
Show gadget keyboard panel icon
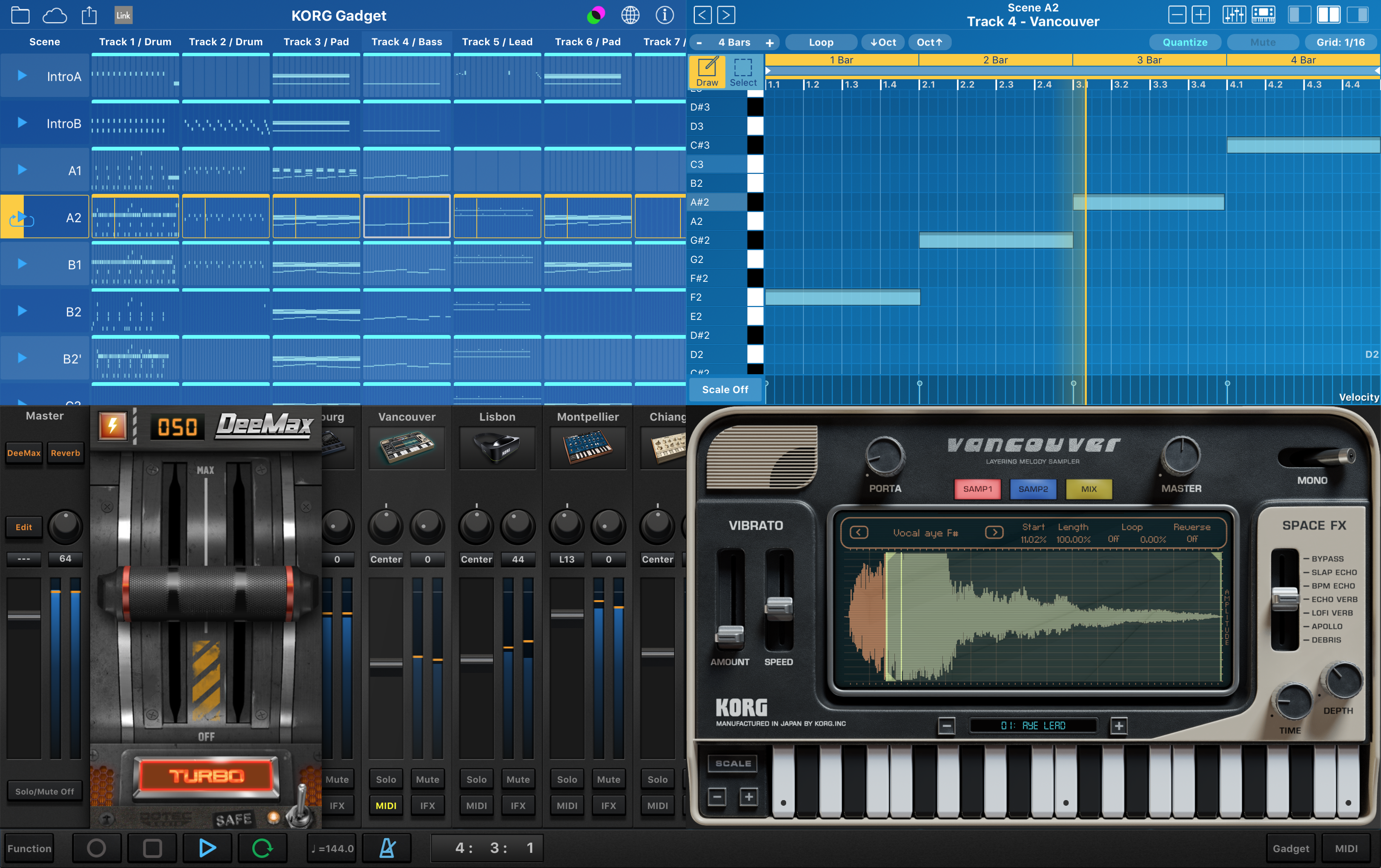pos(1263,15)
